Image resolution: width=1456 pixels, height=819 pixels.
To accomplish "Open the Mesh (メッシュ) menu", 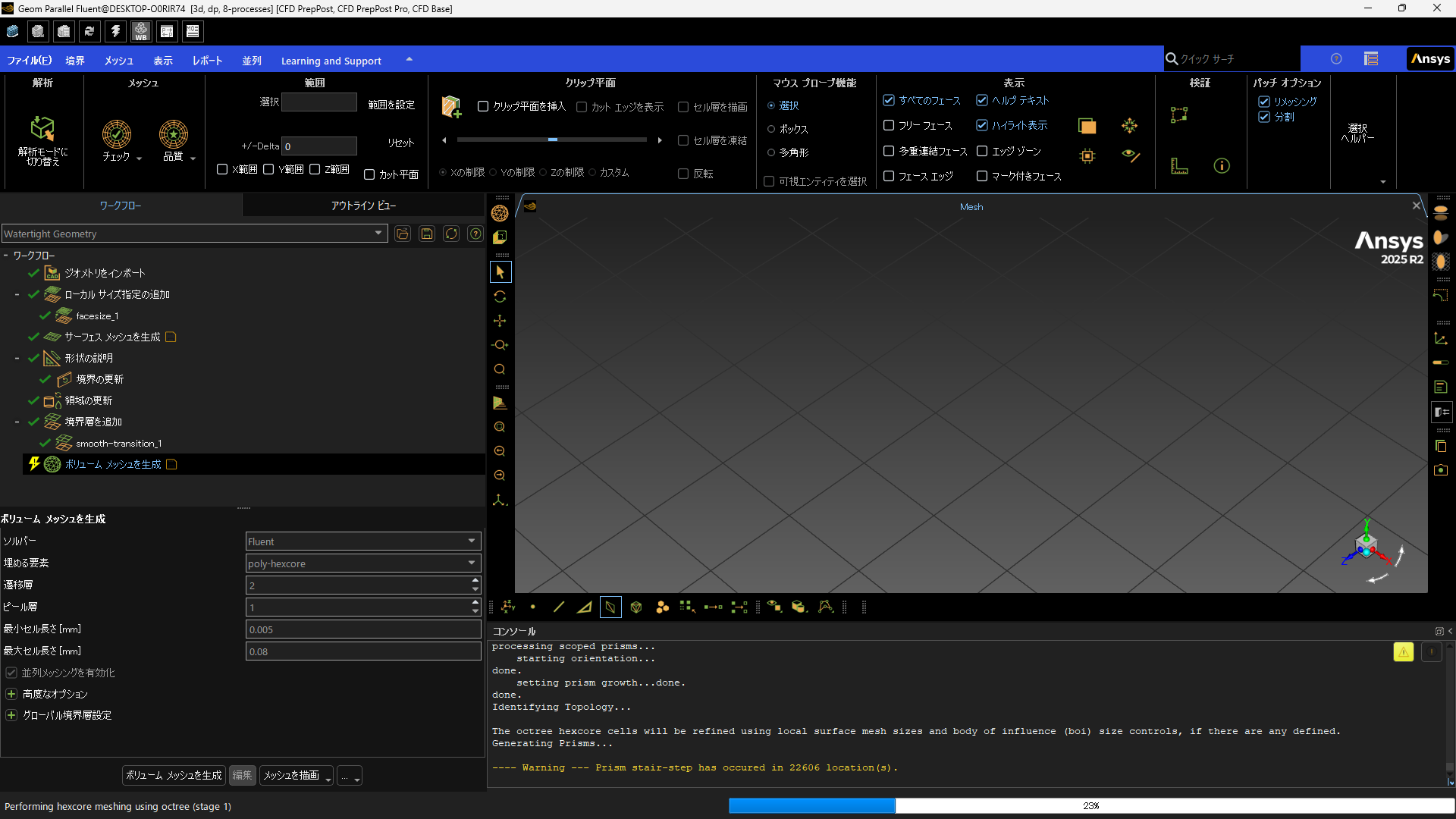I will click(x=118, y=61).
